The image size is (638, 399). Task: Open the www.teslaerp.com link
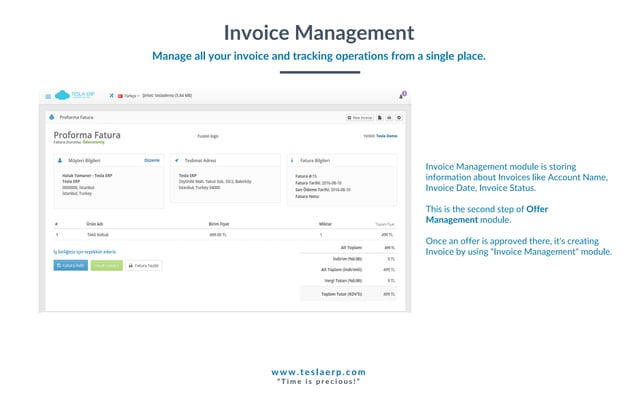click(319, 372)
